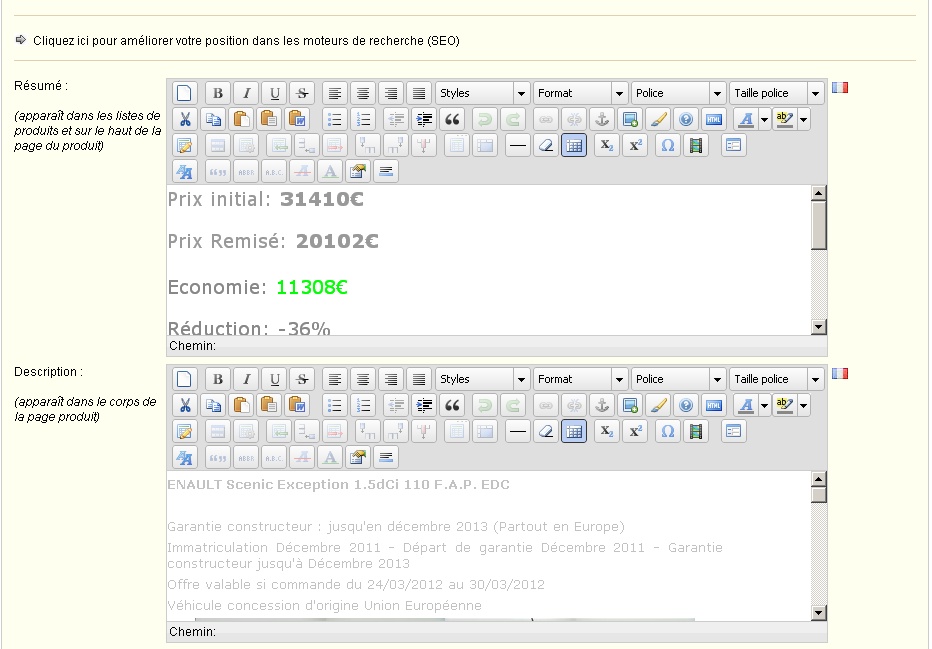Click New document icon in Résumé editor

pyautogui.click(x=184, y=93)
